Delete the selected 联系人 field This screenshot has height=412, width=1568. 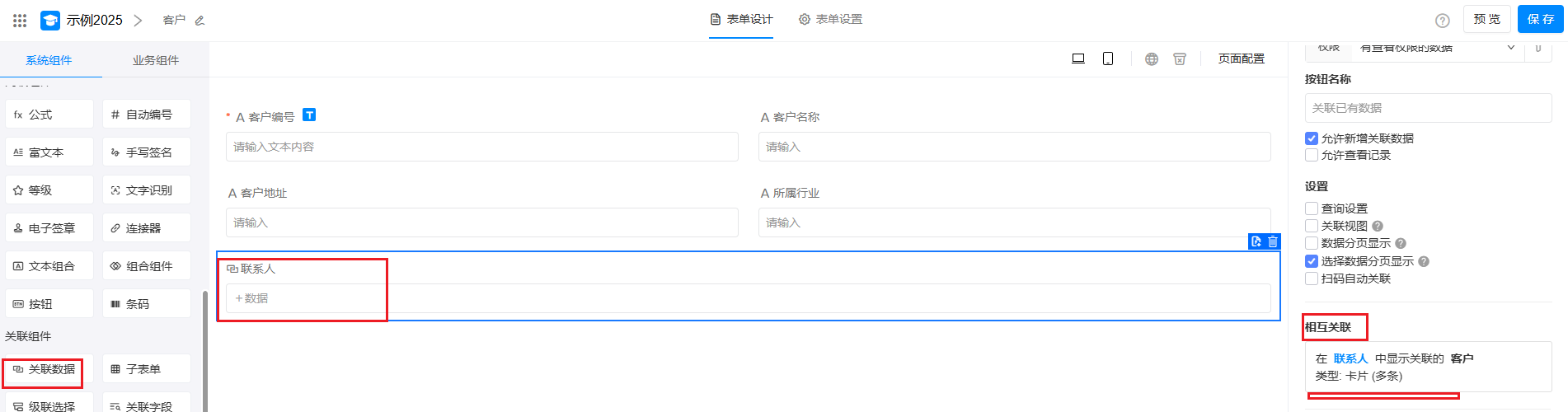coord(1273,241)
